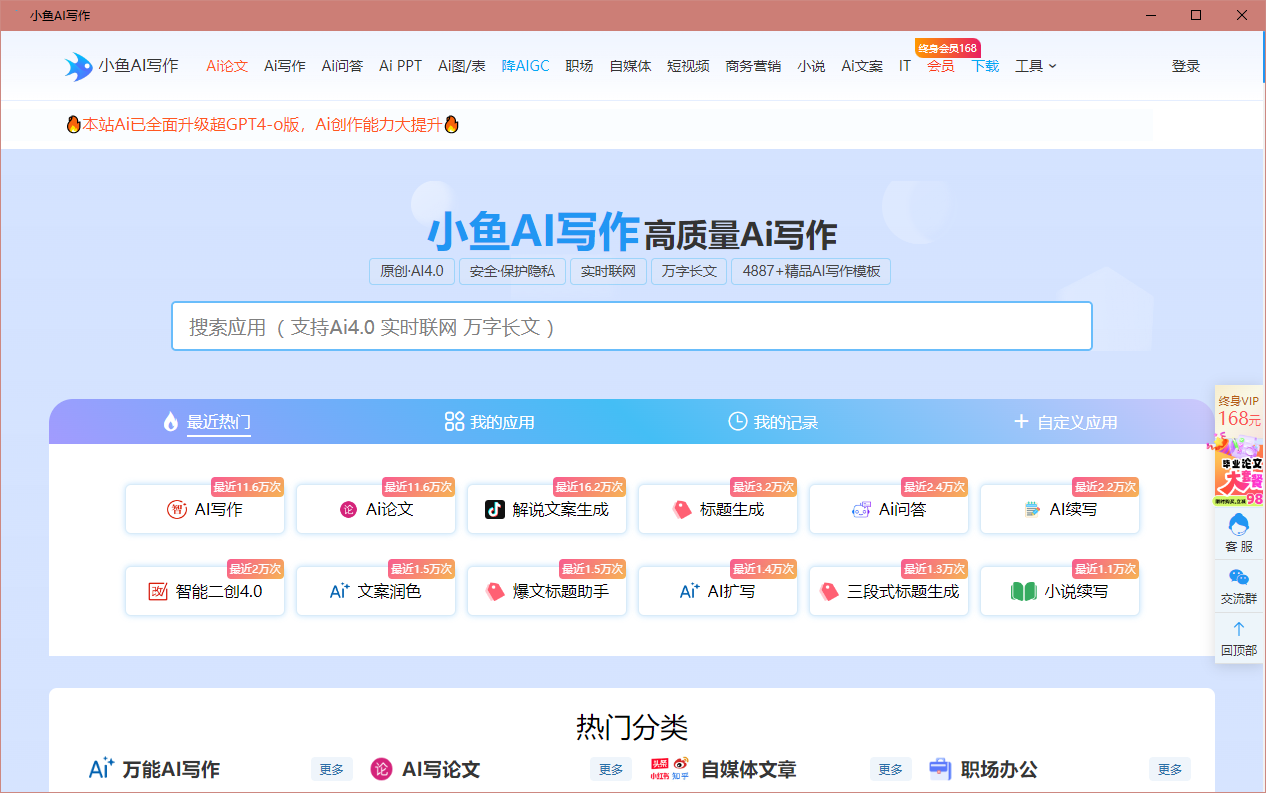
Task: Click the 小鱼AI写作 fish logo
Action: pyautogui.click(x=79, y=66)
